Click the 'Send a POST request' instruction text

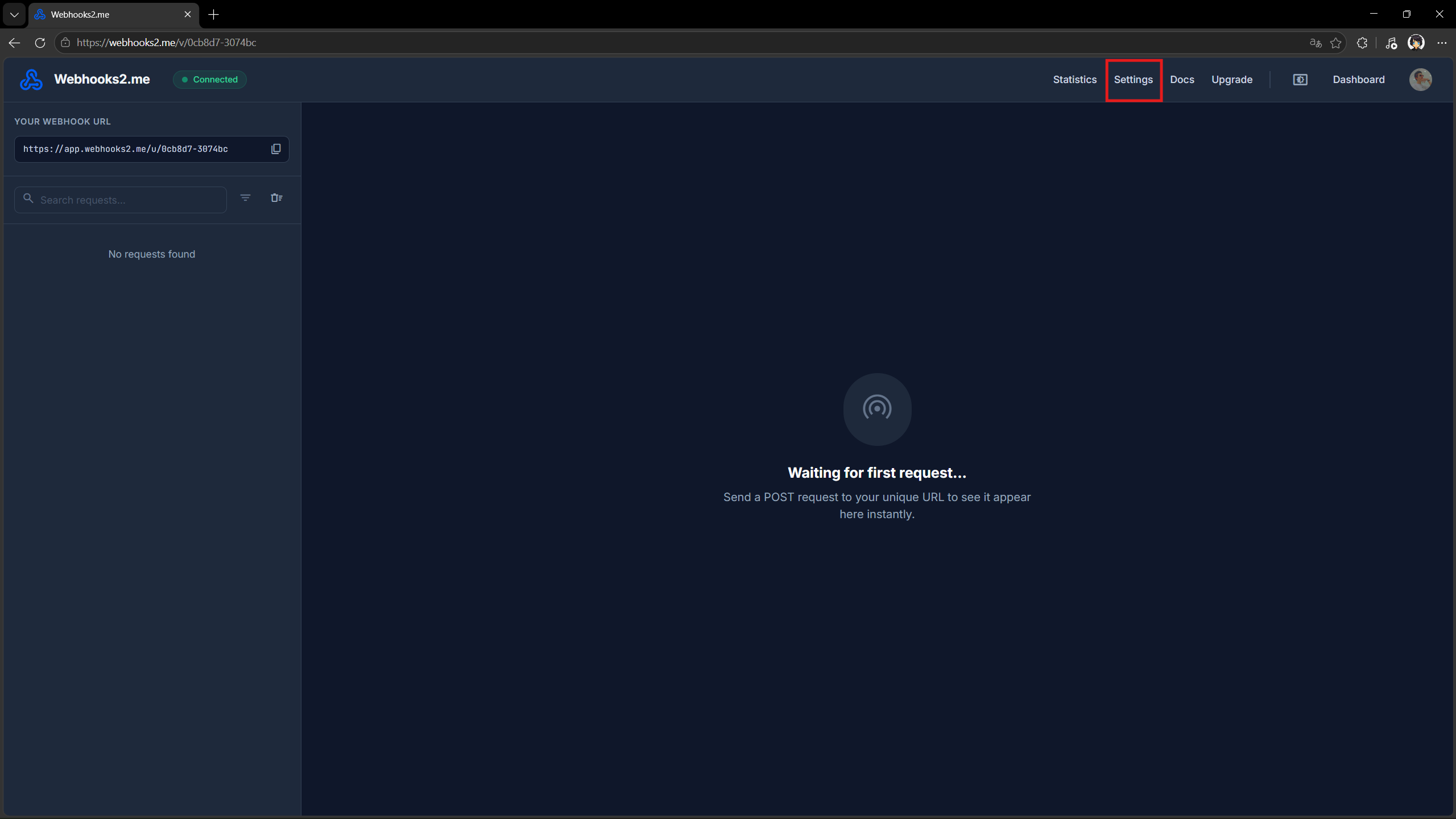coord(877,505)
